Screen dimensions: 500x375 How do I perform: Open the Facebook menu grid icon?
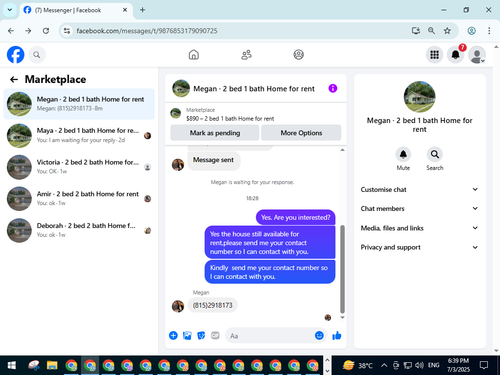[434, 55]
